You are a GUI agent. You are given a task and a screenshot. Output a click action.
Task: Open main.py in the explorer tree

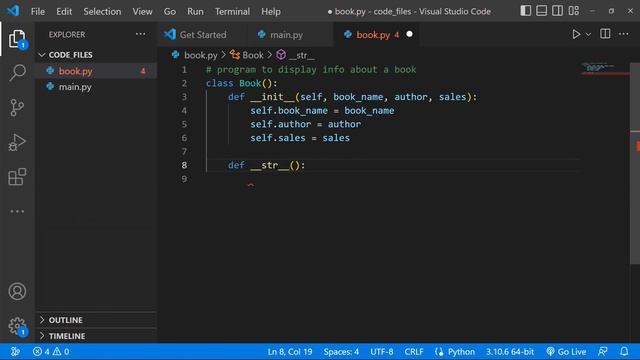[x=96, y=87]
